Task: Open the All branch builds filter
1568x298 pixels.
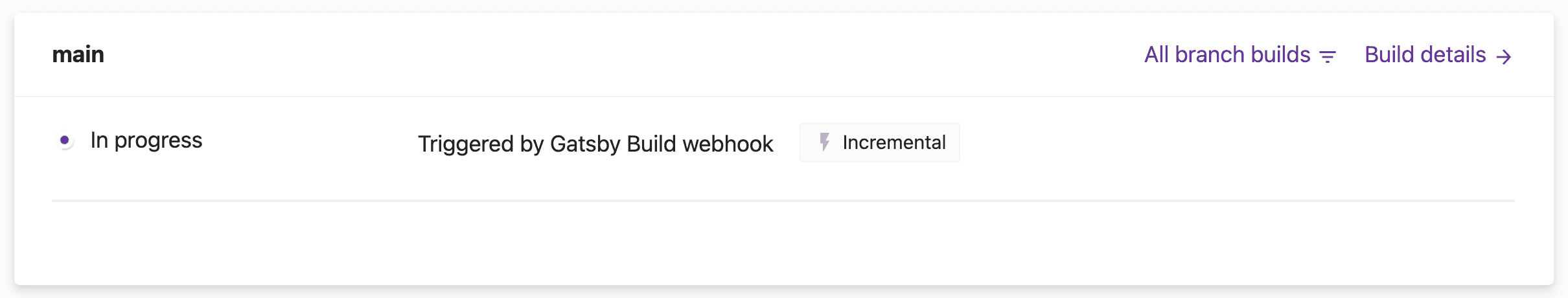Action: [1227, 55]
